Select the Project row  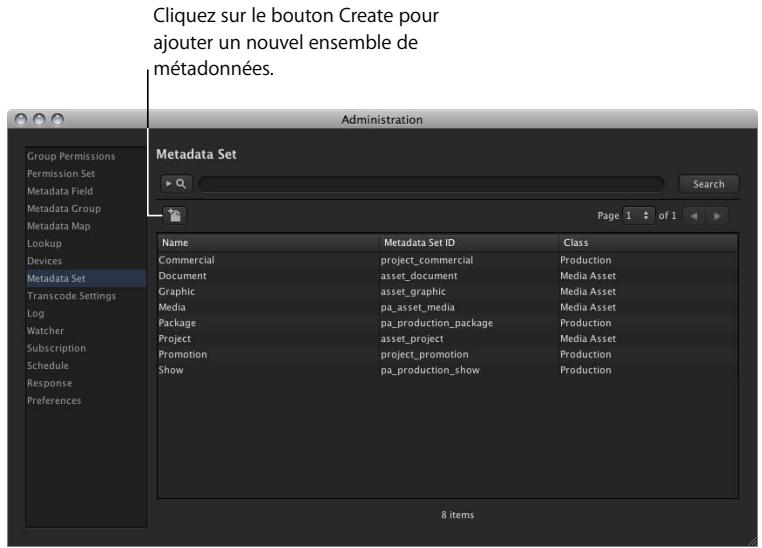click(x=448, y=339)
